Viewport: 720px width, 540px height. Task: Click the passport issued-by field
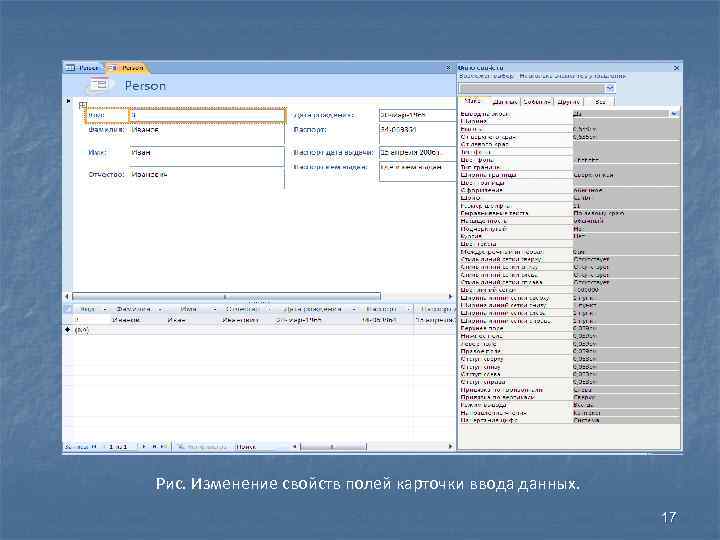tap(417, 171)
